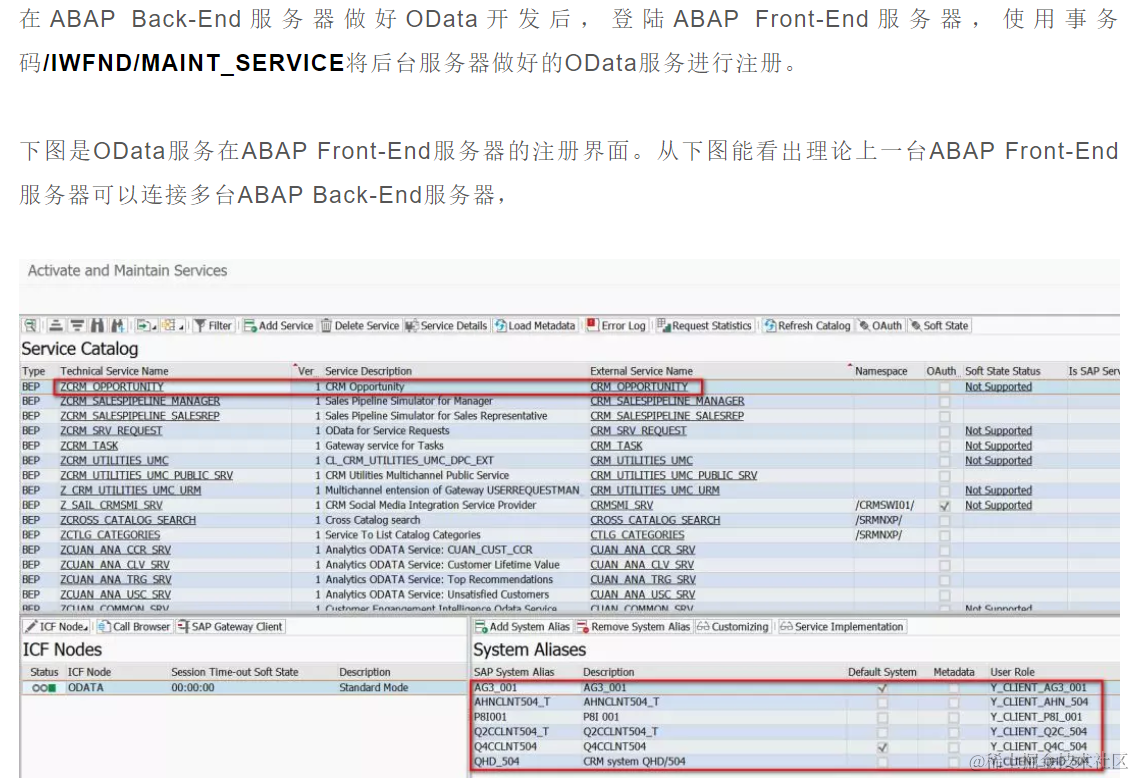This screenshot has height=778, width=1135.
Task: Open ZCRM_SRV_REQUEST technical service link
Action: point(111,431)
